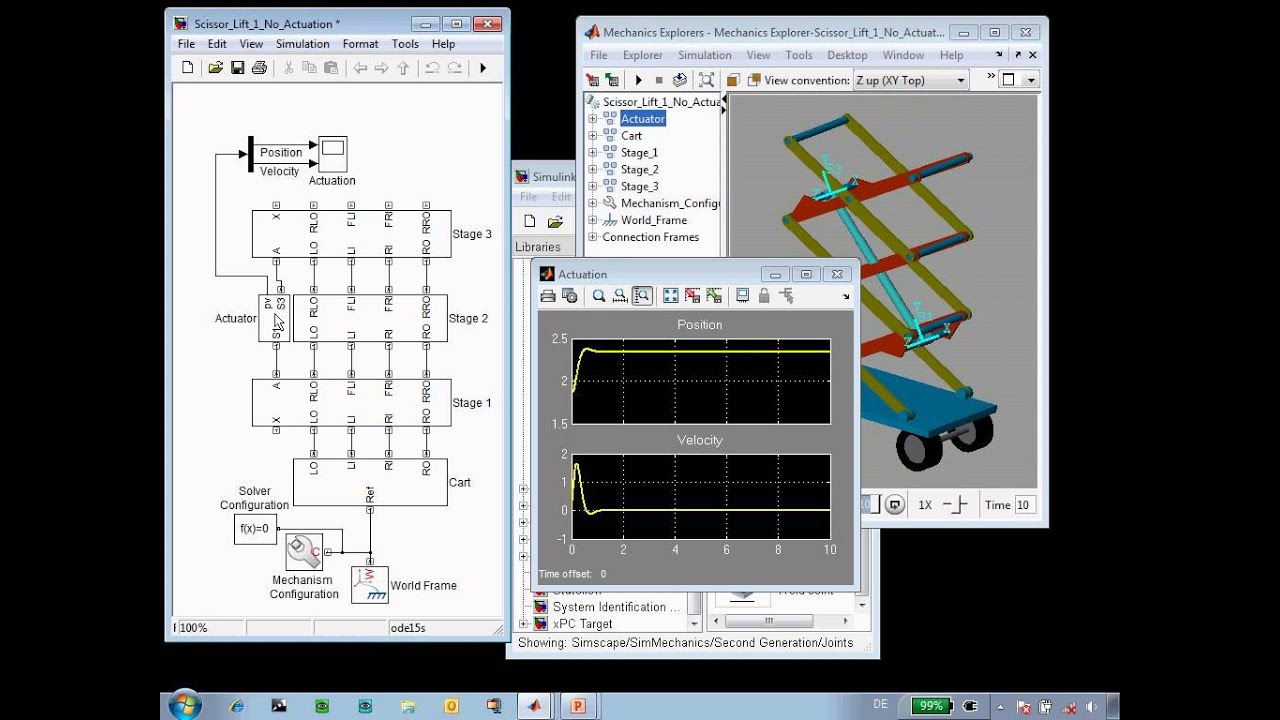Expand Stage_3 node in explorer tree
This screenshot has width=1280, height=720.
(x=592, y=187)
